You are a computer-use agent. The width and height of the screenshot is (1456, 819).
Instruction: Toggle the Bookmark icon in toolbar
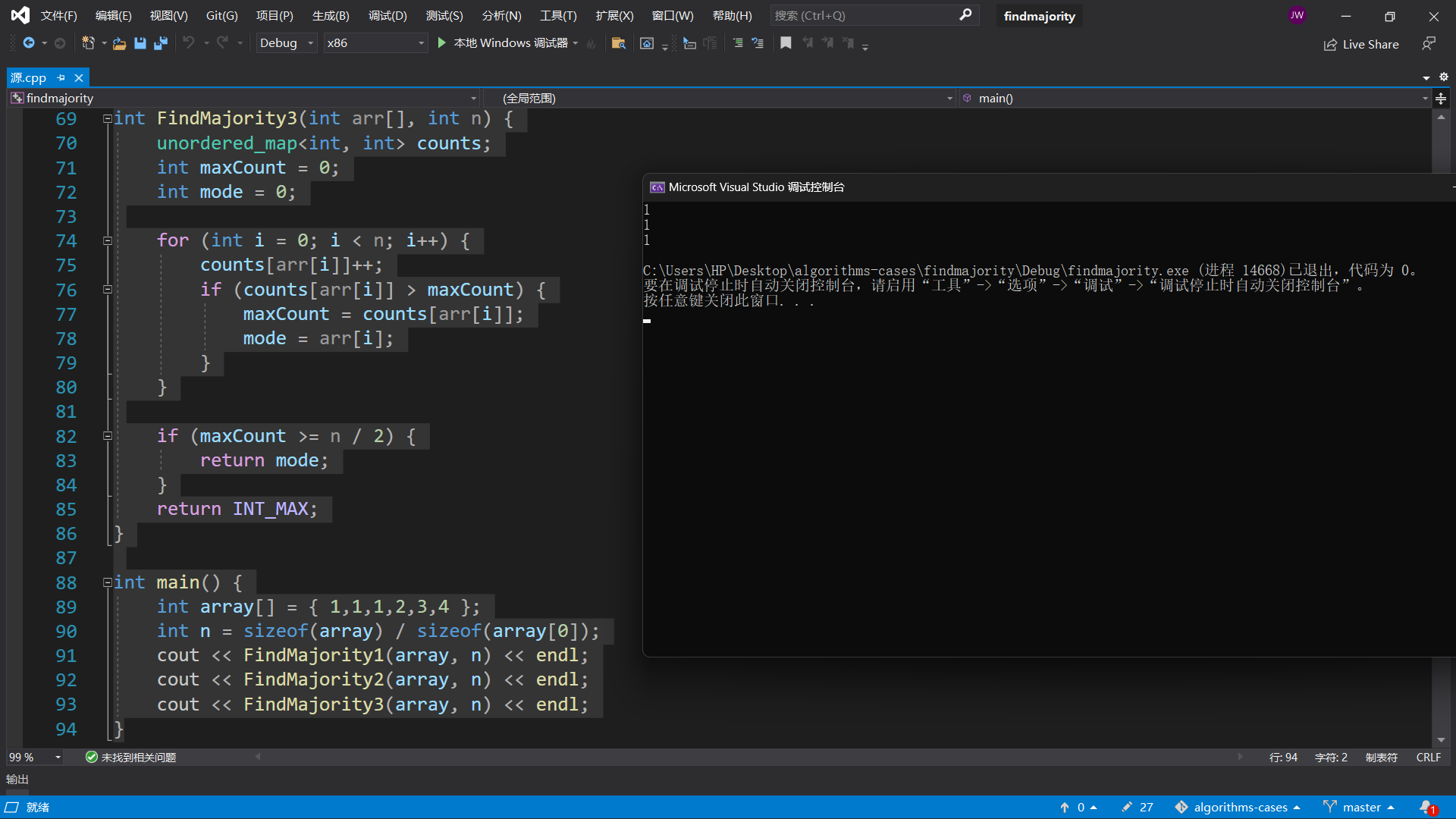click(786, 43)
